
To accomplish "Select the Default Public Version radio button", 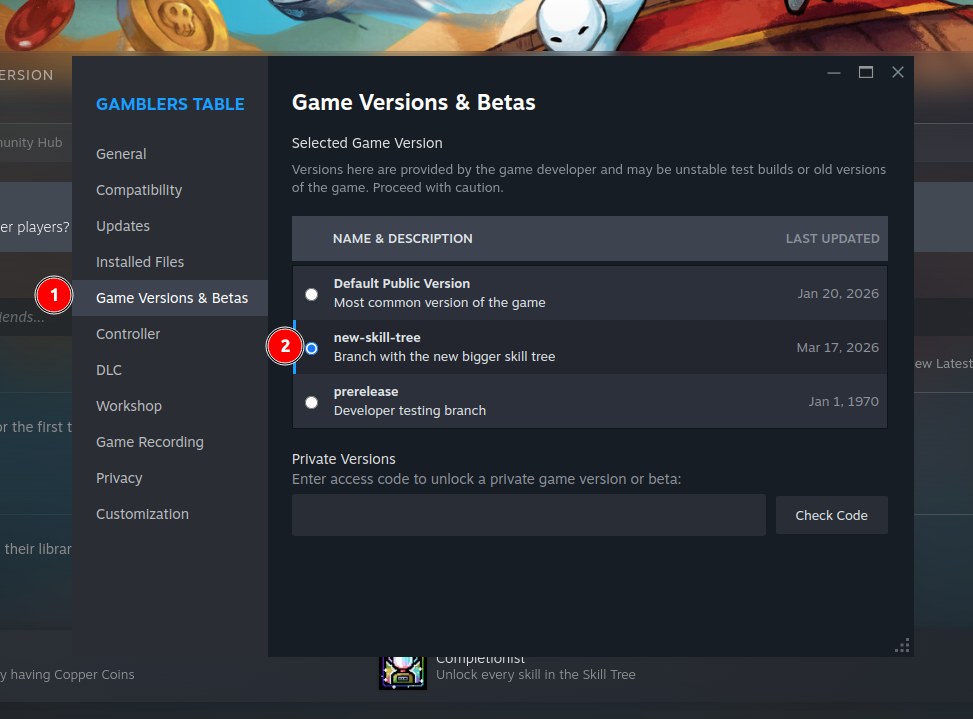I will (312, 294).
